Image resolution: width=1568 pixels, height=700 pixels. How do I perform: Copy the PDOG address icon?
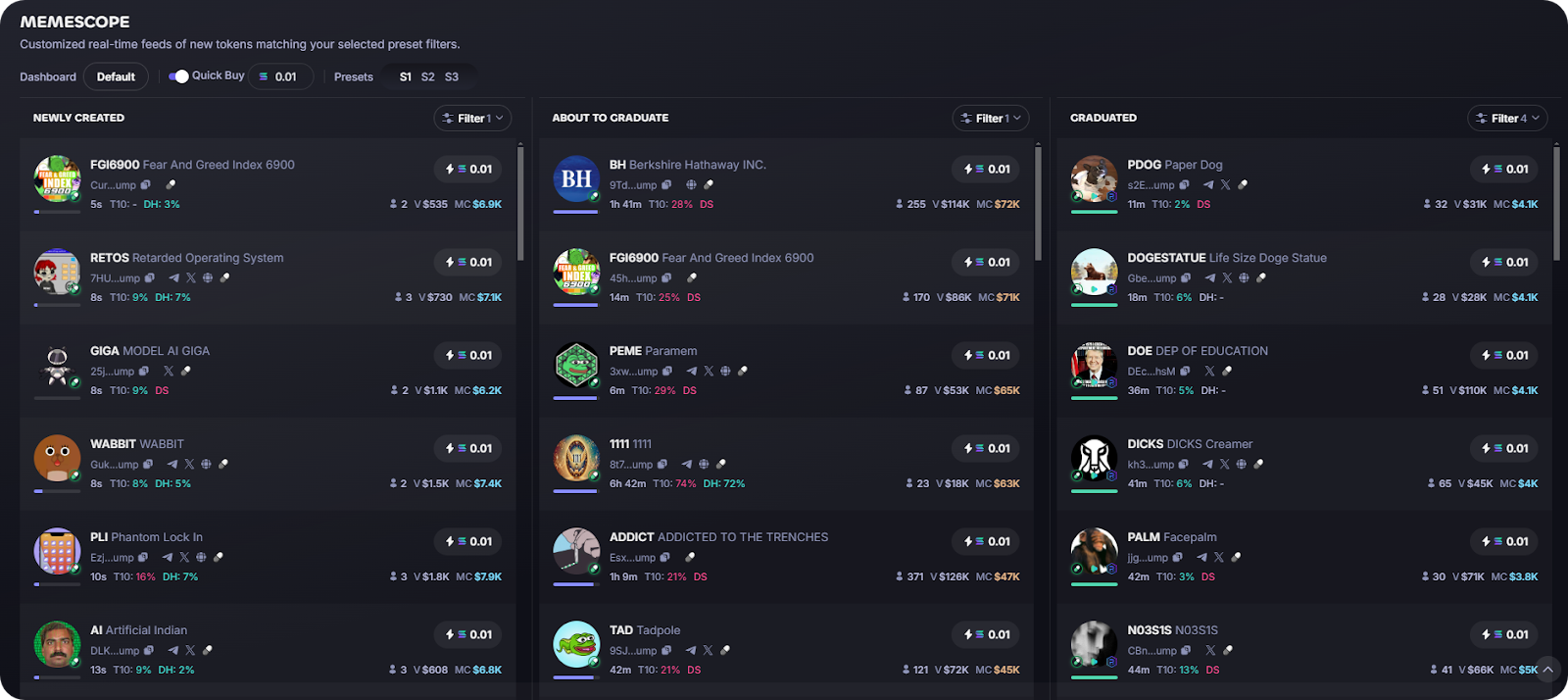(x=1185, y=185)
